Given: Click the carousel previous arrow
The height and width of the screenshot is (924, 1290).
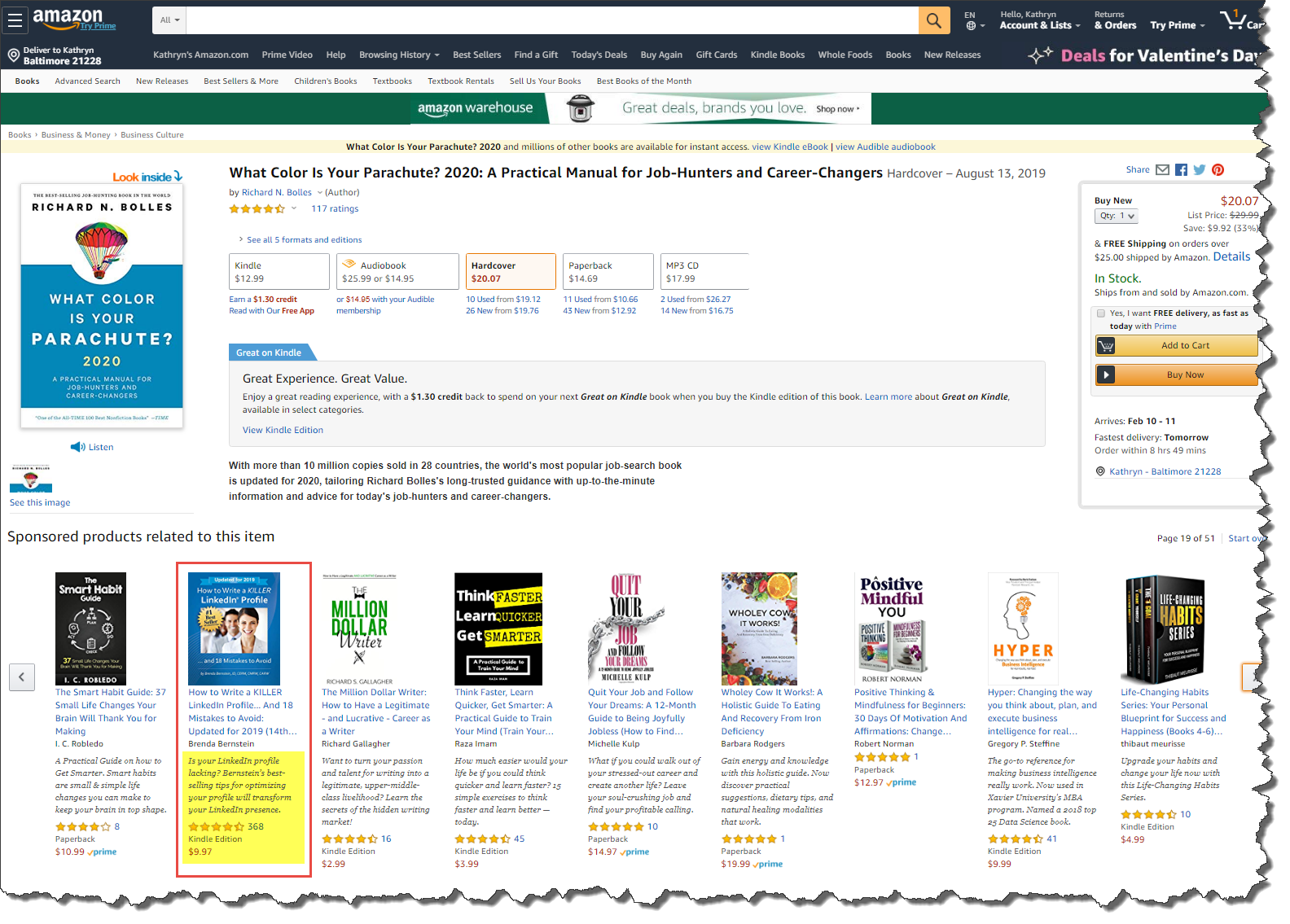Looking at the screenshot, I should pyautogui.click(x=22, y=677).
